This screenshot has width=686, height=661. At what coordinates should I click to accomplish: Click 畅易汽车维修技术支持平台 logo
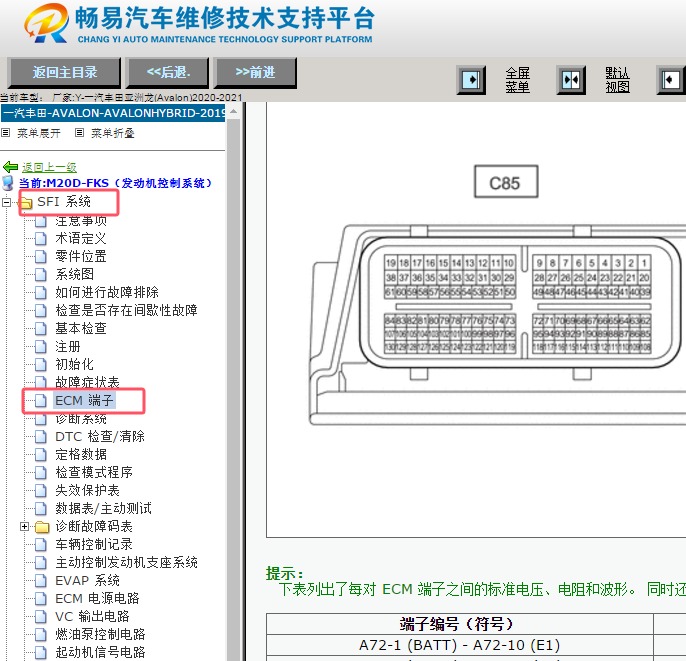[x=199, y=24]
